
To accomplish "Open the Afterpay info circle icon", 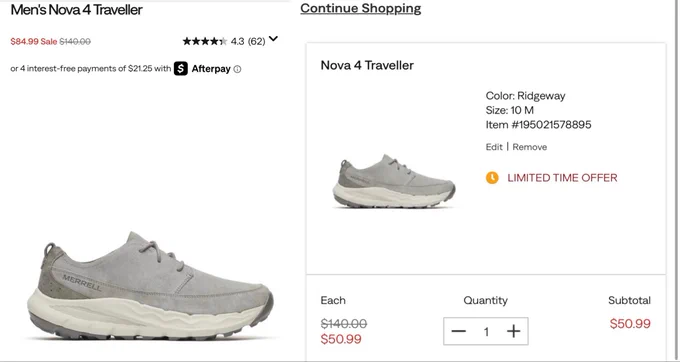I will click(x=237, y=69).
